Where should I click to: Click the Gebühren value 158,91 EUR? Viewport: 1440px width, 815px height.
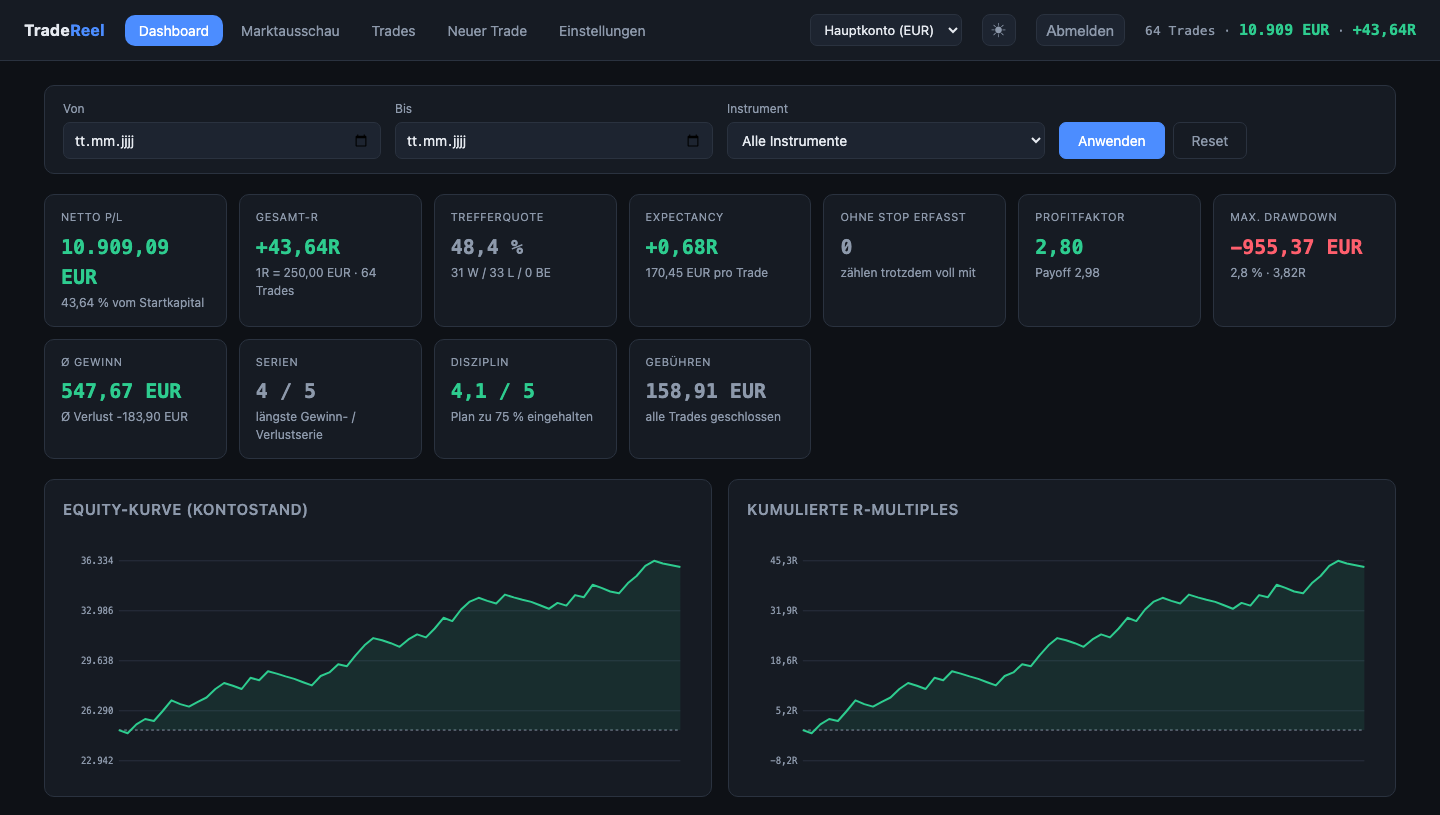[706, 391]
